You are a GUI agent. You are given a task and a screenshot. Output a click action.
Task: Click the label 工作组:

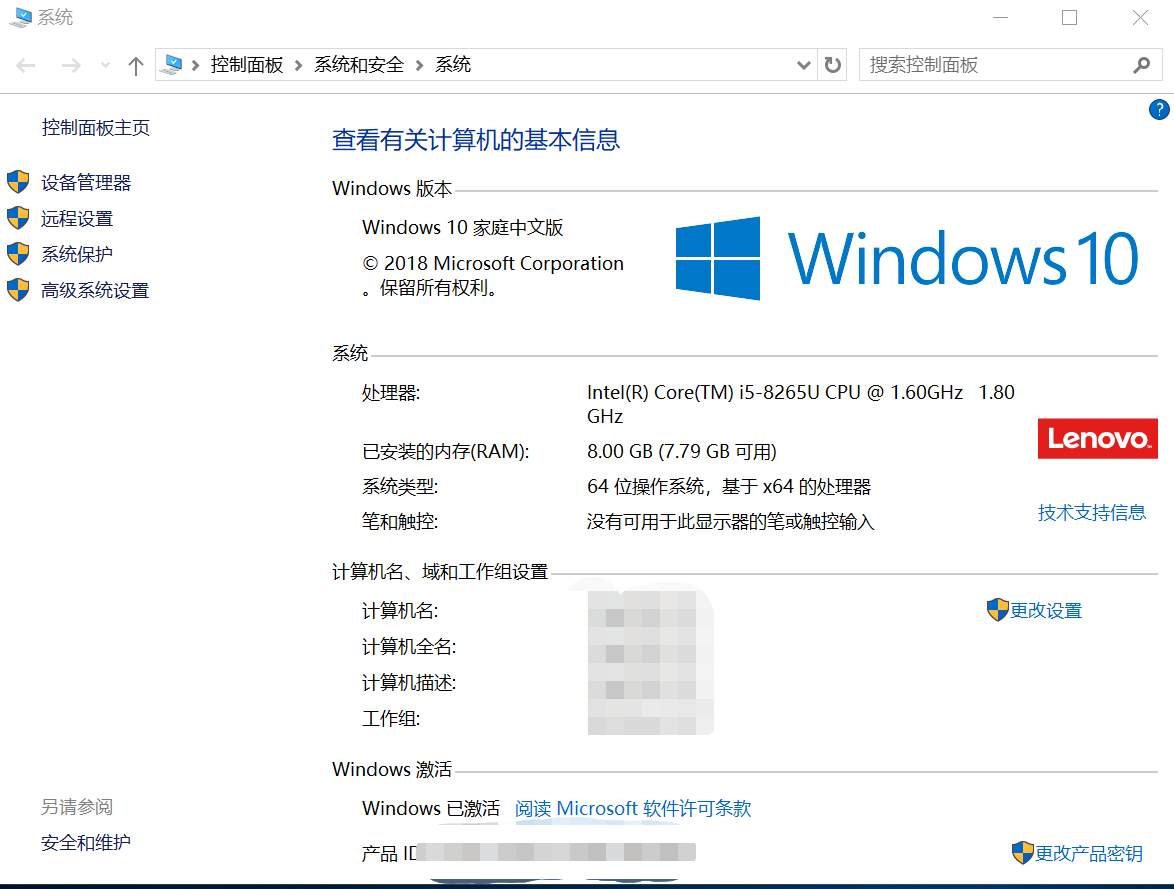tap(392, 720)
